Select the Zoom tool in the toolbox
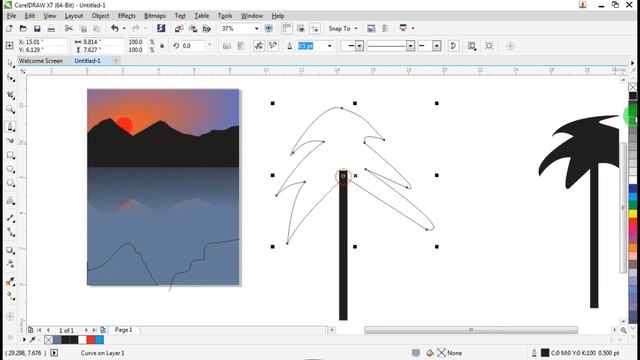This screenshot has height=360, width=640. pyautogui.click(x=11, y=109)
